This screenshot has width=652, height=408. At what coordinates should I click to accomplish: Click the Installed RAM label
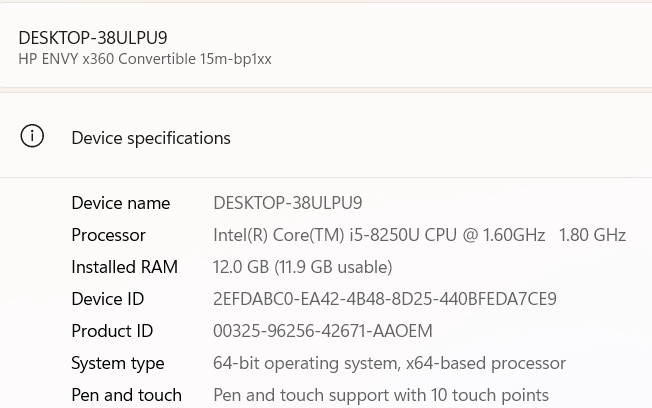(124, 267)
